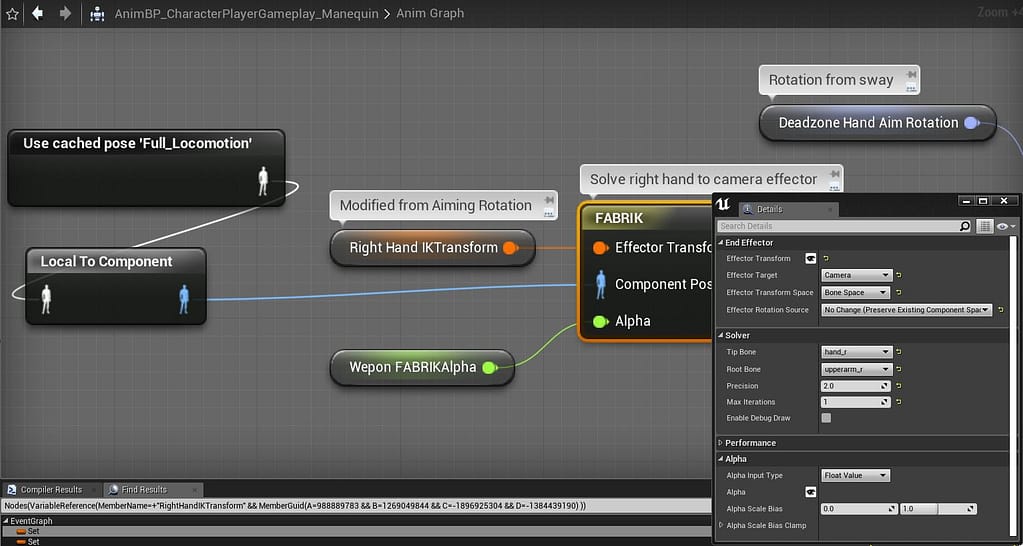This screenshot has height=546, width=1023.
Task: Click orange output pin on Right Hand IKTransform
Action: (510, 248)
